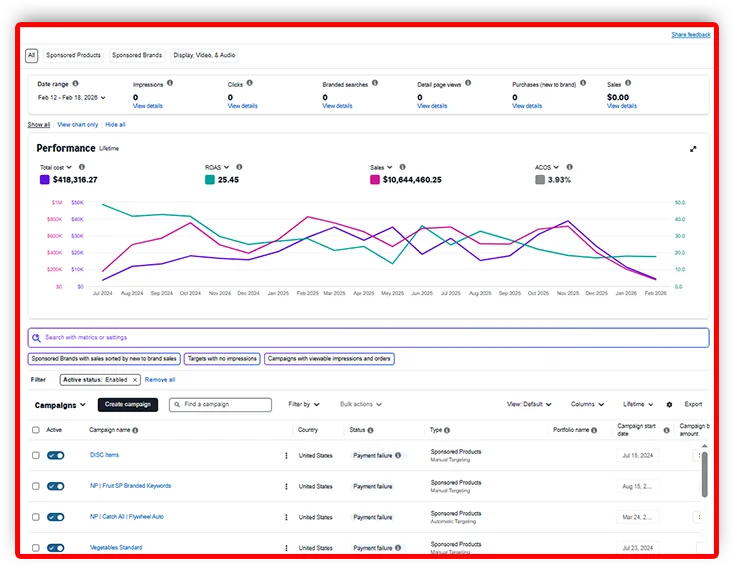Click the teal ROAS color swatch
735x568 pixels.
[x=210, y=179]
